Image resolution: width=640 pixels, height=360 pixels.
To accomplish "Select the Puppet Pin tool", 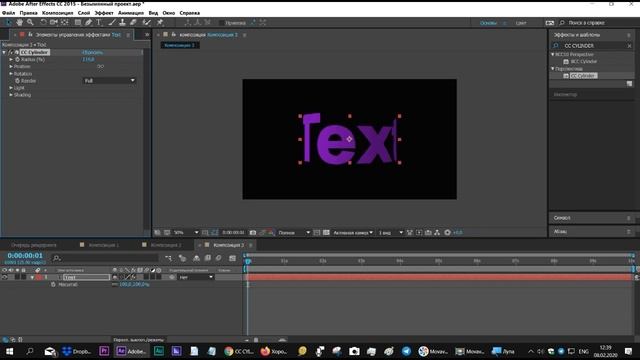I will tap(160, 22).
